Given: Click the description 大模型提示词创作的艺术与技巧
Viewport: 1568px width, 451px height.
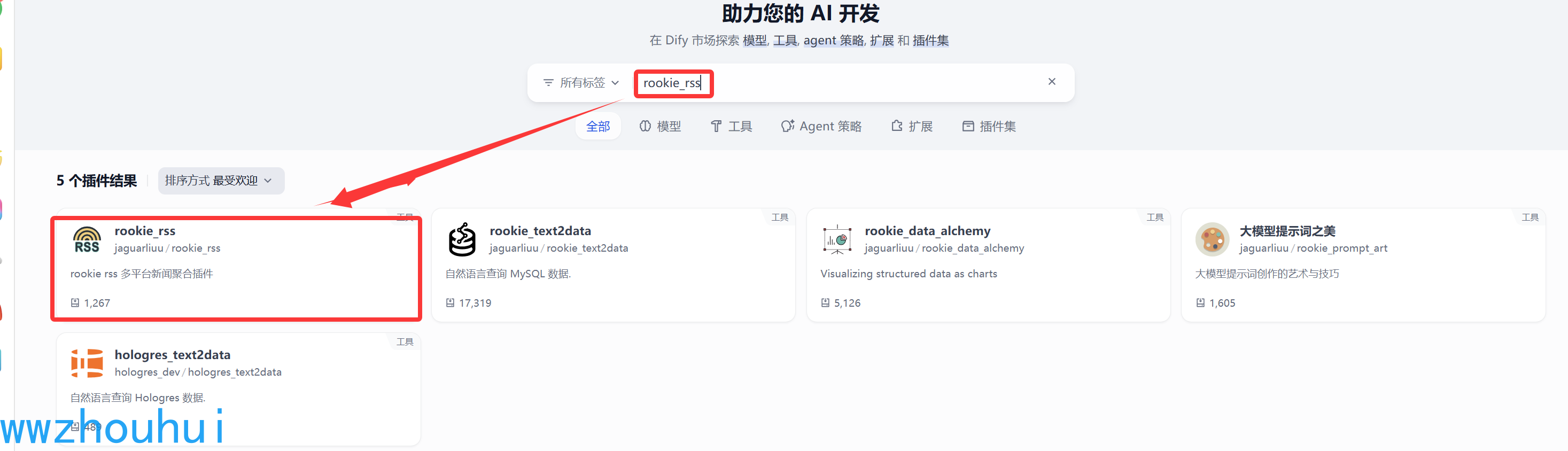Looking at the screenshot, I should (1267, 274).
